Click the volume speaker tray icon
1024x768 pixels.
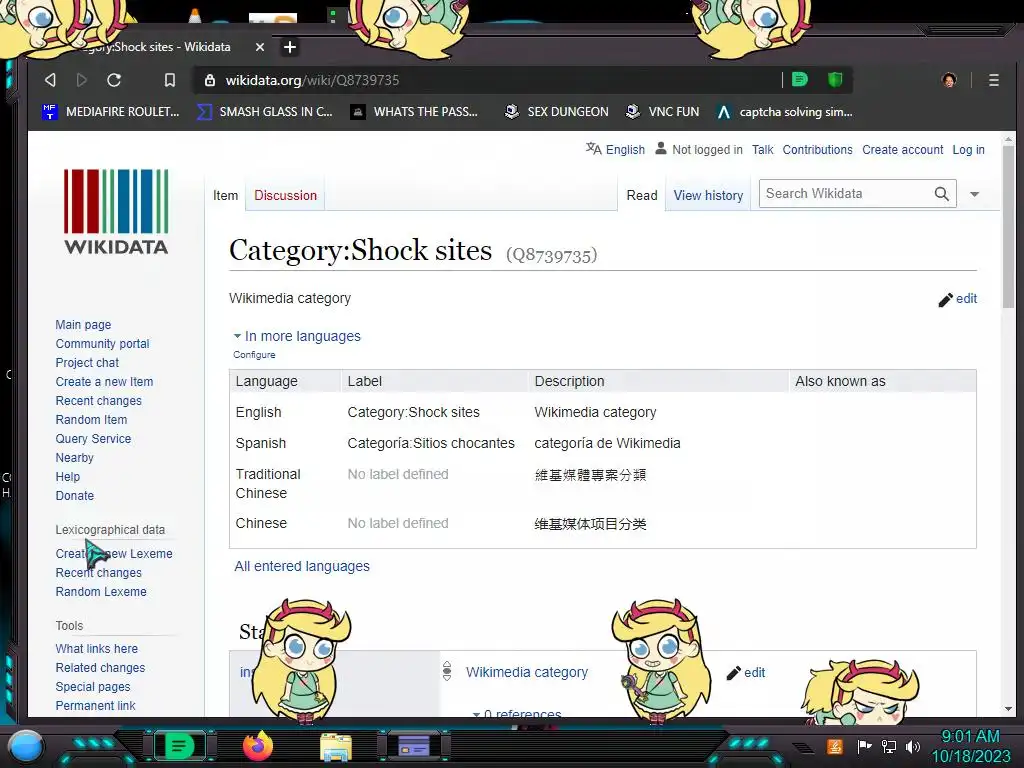click(912, 746)
